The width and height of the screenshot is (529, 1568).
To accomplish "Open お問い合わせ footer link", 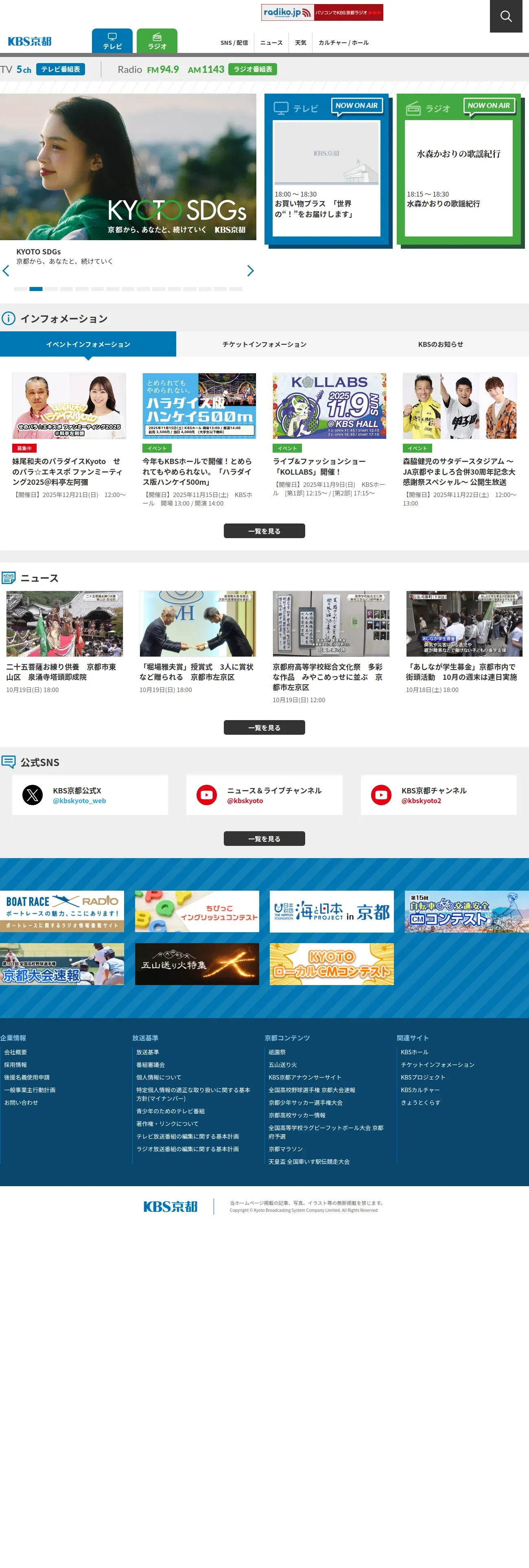I will (21, 1102).
